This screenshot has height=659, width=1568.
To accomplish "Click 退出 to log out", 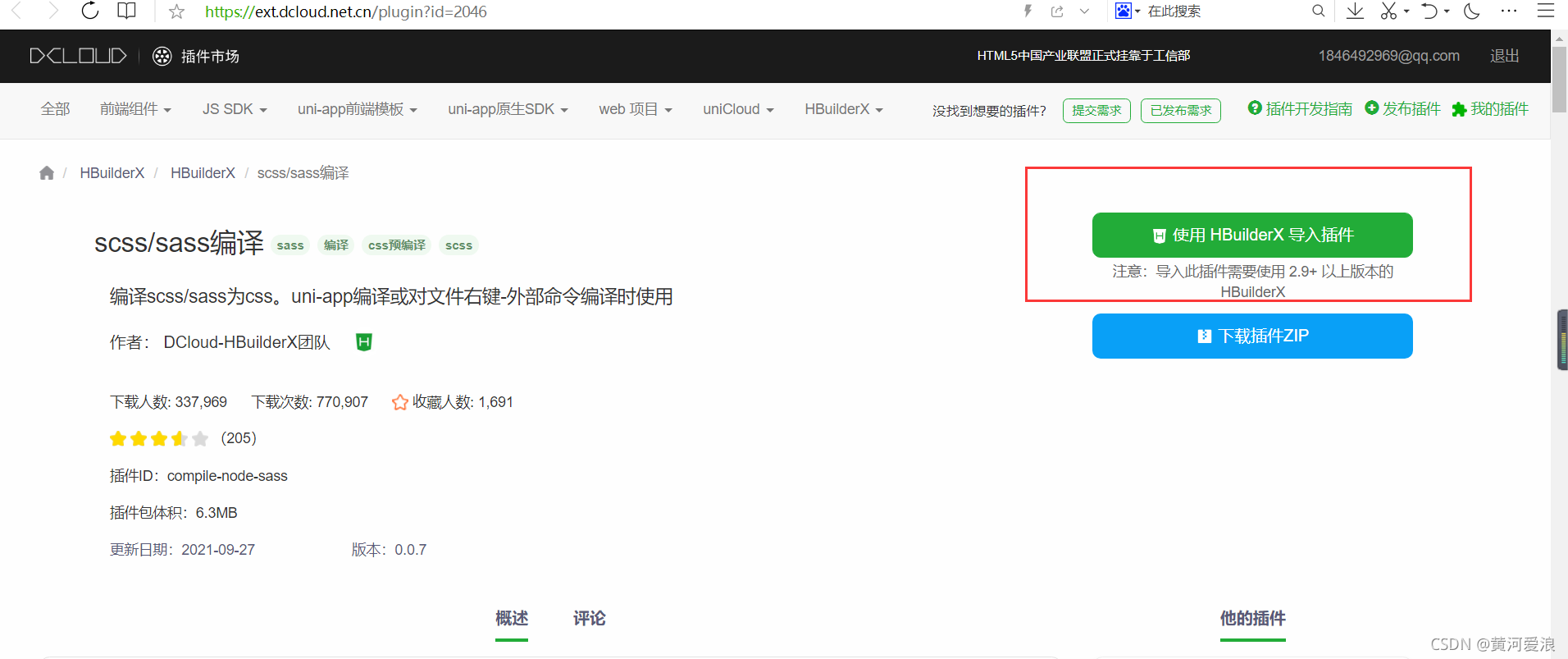I will coord(1504,56).
